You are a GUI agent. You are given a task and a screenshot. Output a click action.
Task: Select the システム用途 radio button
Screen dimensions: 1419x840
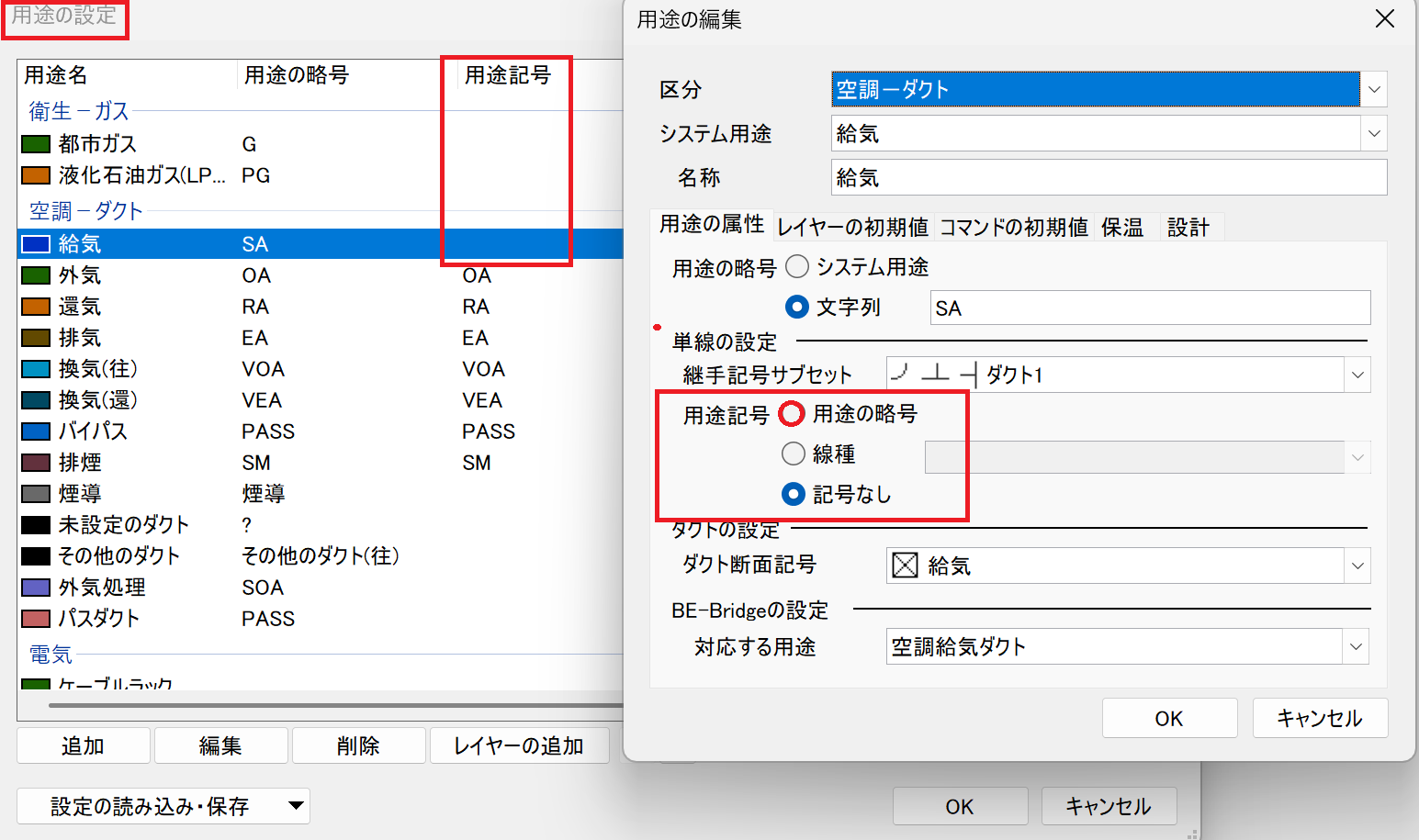[x=797, y=267]
